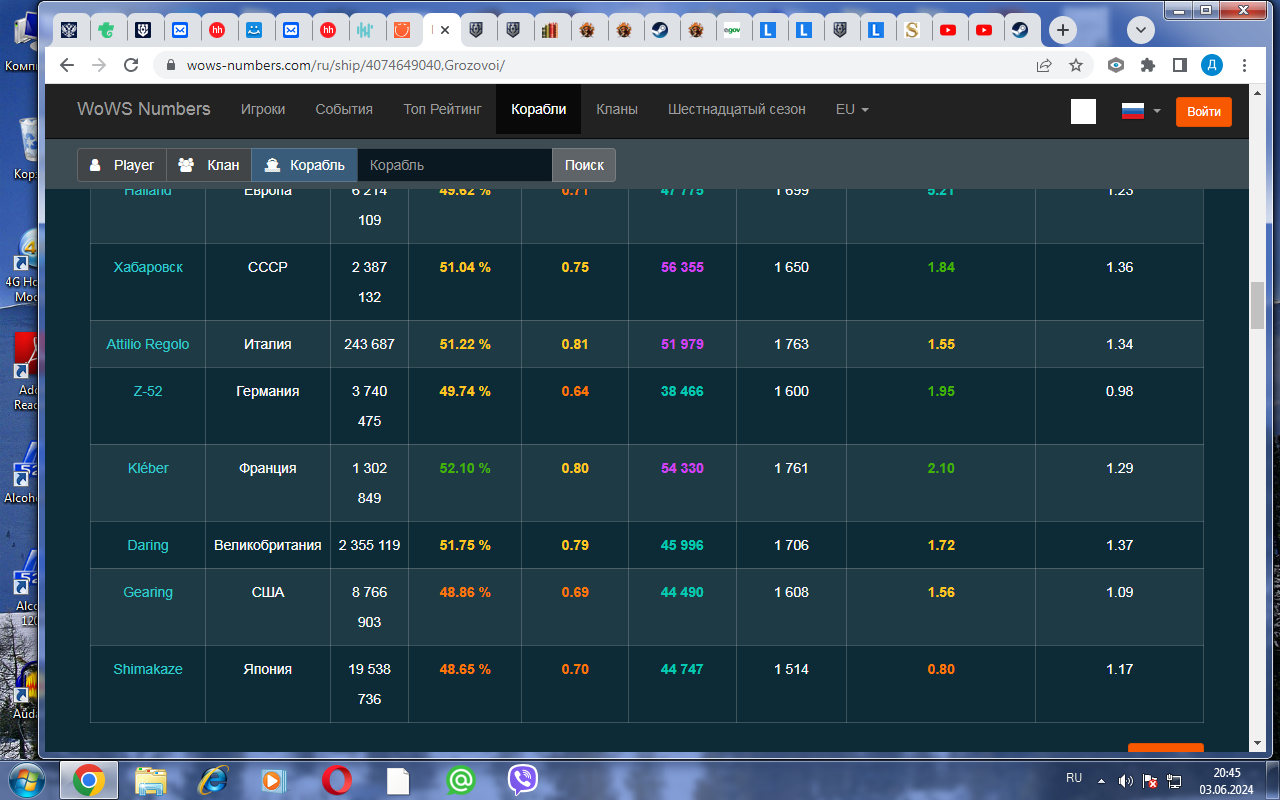Click the orange Войти button
The width and height of the screenshot is (1280, 800).
coord(1204,111)
